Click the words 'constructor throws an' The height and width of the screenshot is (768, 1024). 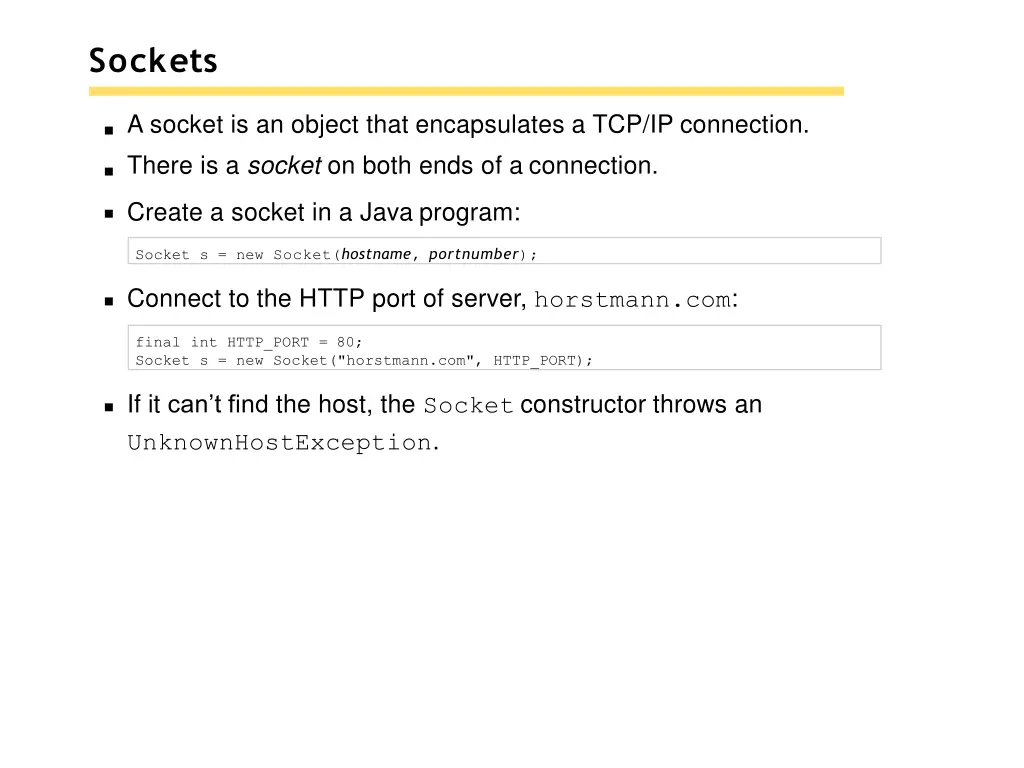(x=641, y=405)
